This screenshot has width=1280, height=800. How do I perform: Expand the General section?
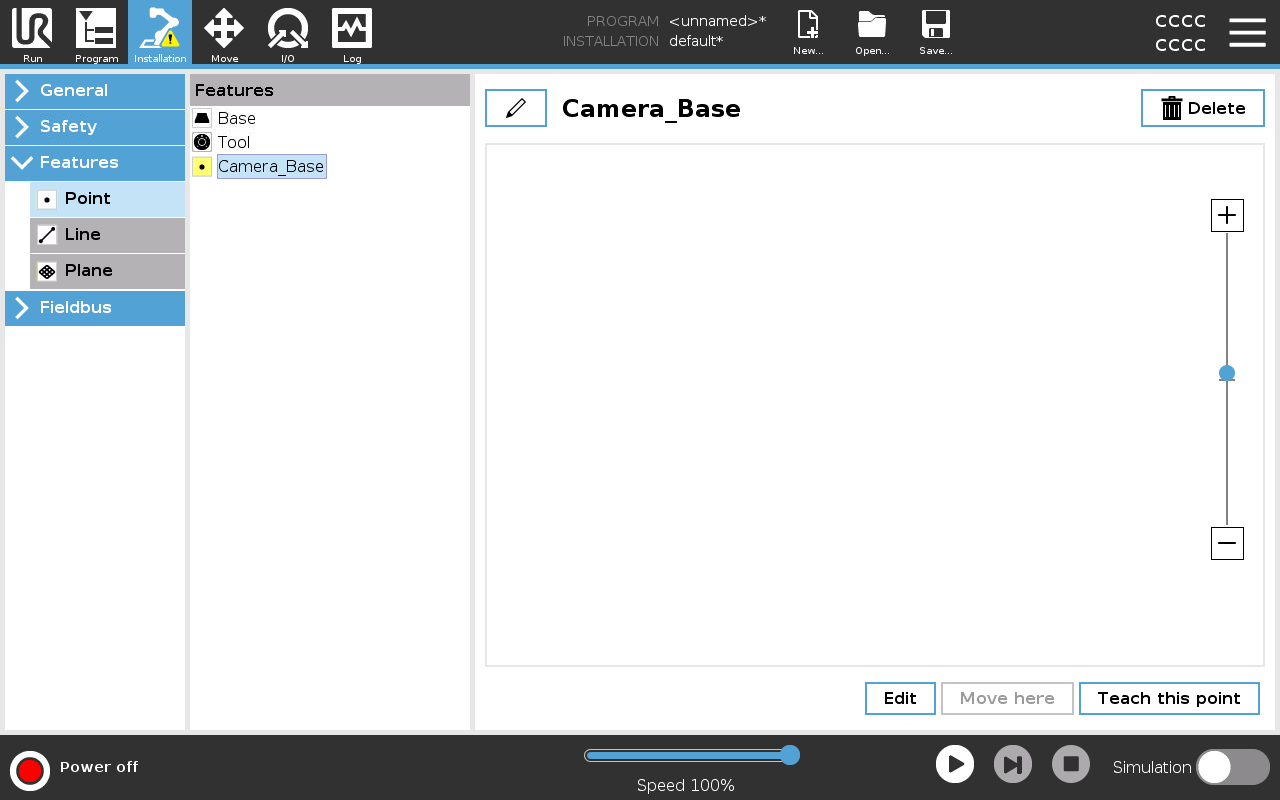coord(95,91)
